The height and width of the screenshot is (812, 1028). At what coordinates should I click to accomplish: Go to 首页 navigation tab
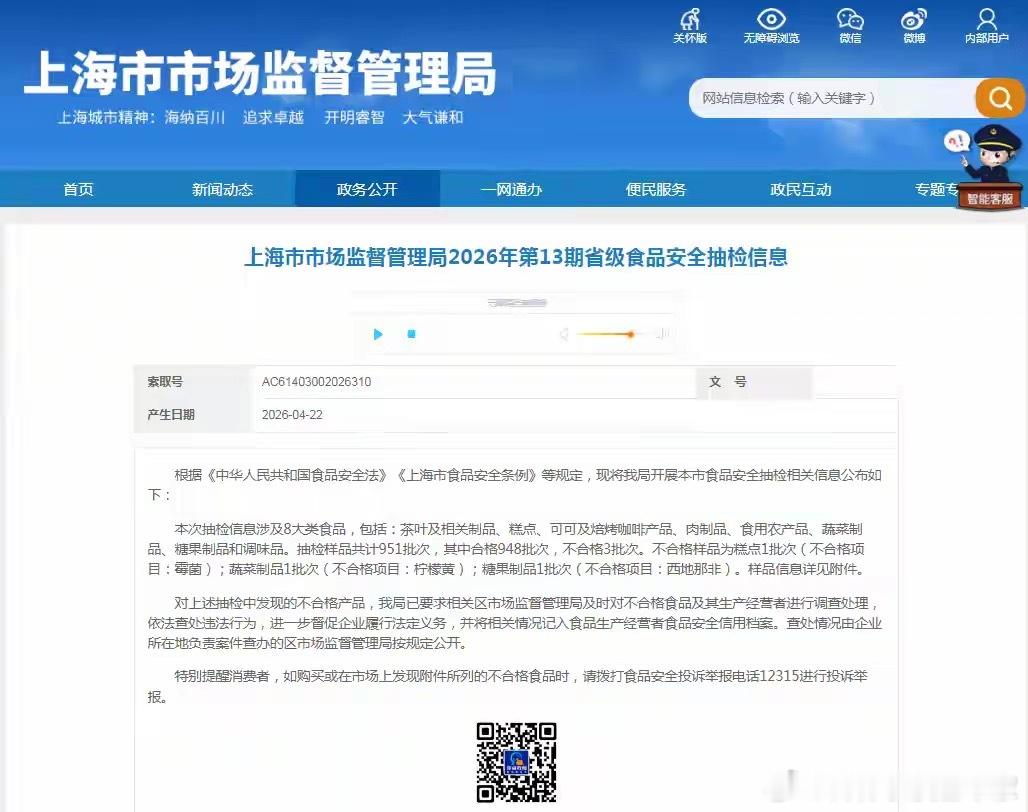tap(78, 189)
